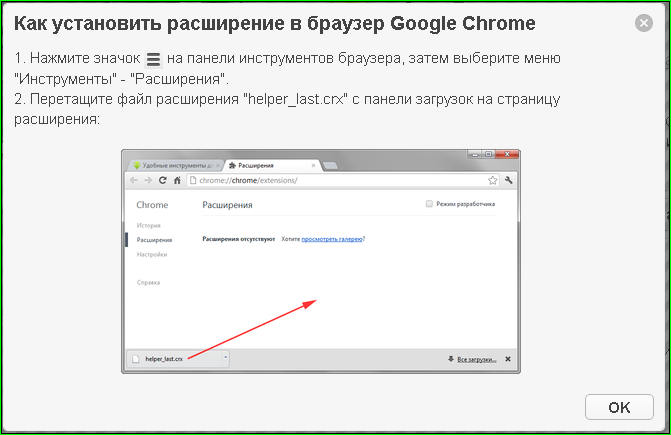Click the red close button of illustrated Chrome window

click(507, 154)
